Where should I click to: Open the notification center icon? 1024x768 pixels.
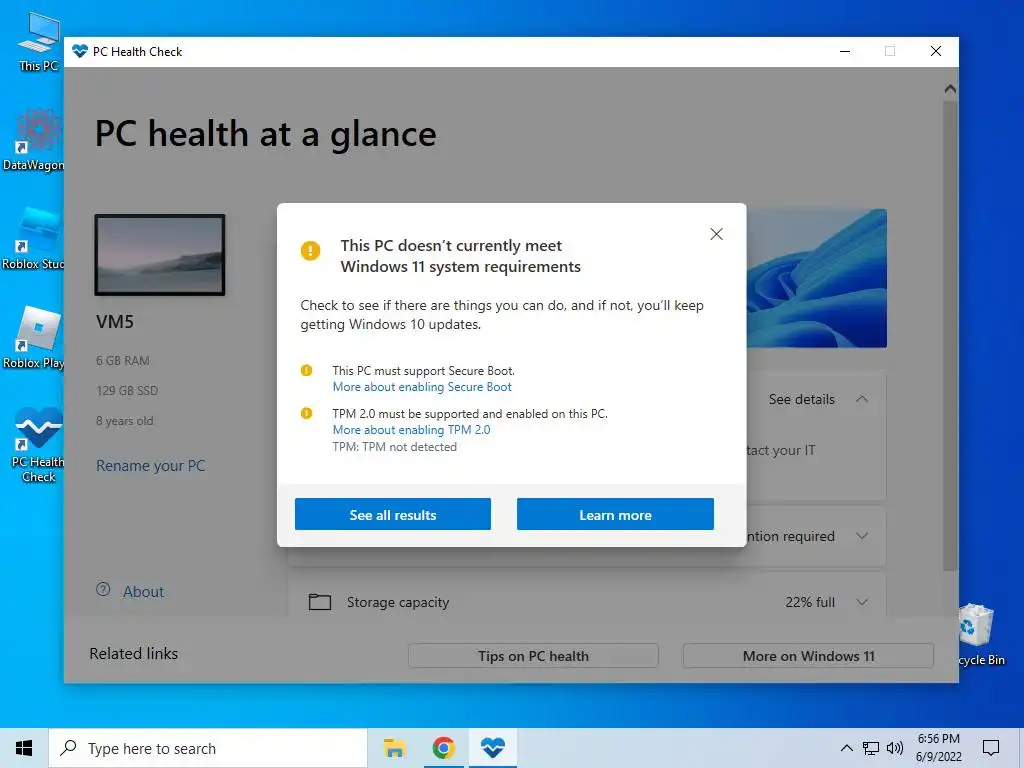click(991, 748)
